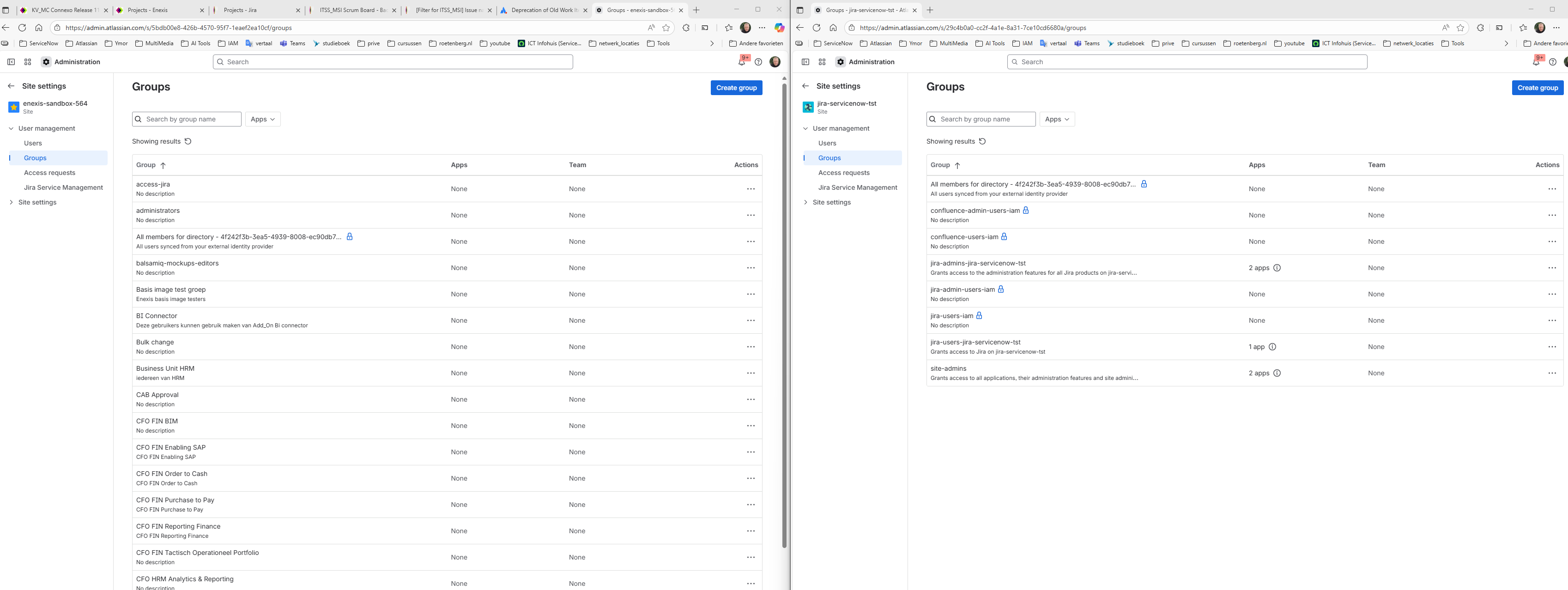This screenshot has height=590, width=1568.
Task: Open Jira Service Management in left sidebar
Action: 63,188
